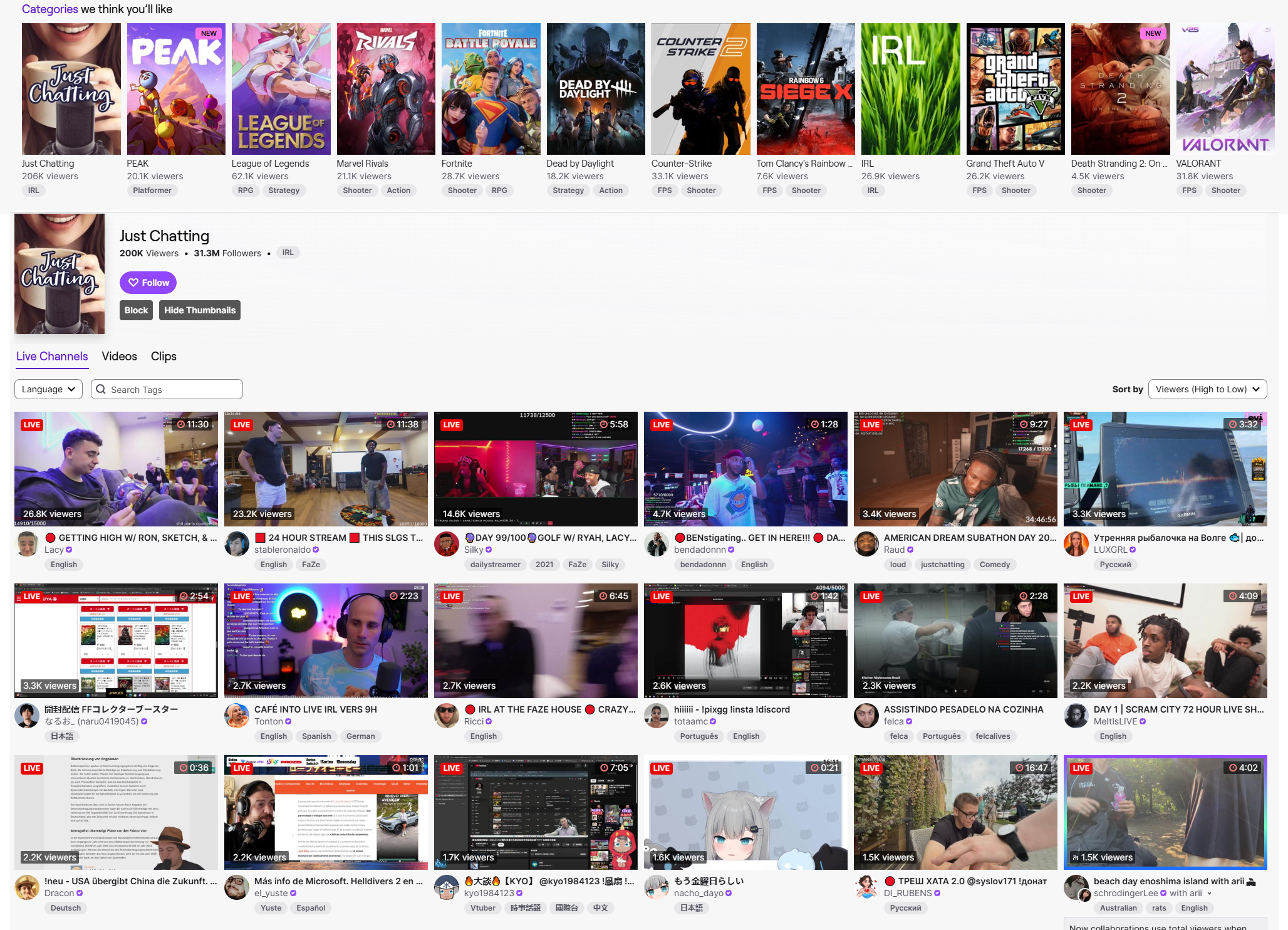Switch to the Videos tab
This screenshot has width=1288, height=930.
(x=119, y=356)
